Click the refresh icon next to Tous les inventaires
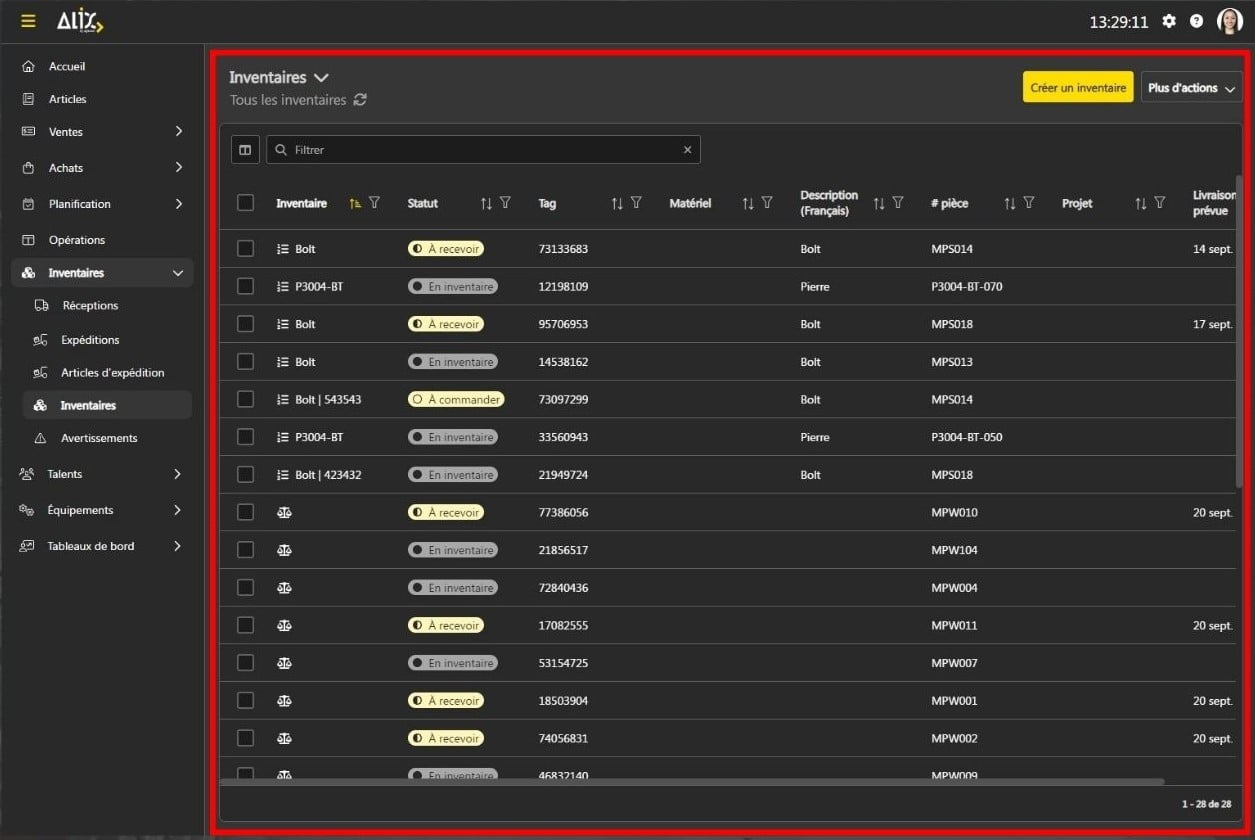Screen dimensions: 1255x840 pos(361,100)
